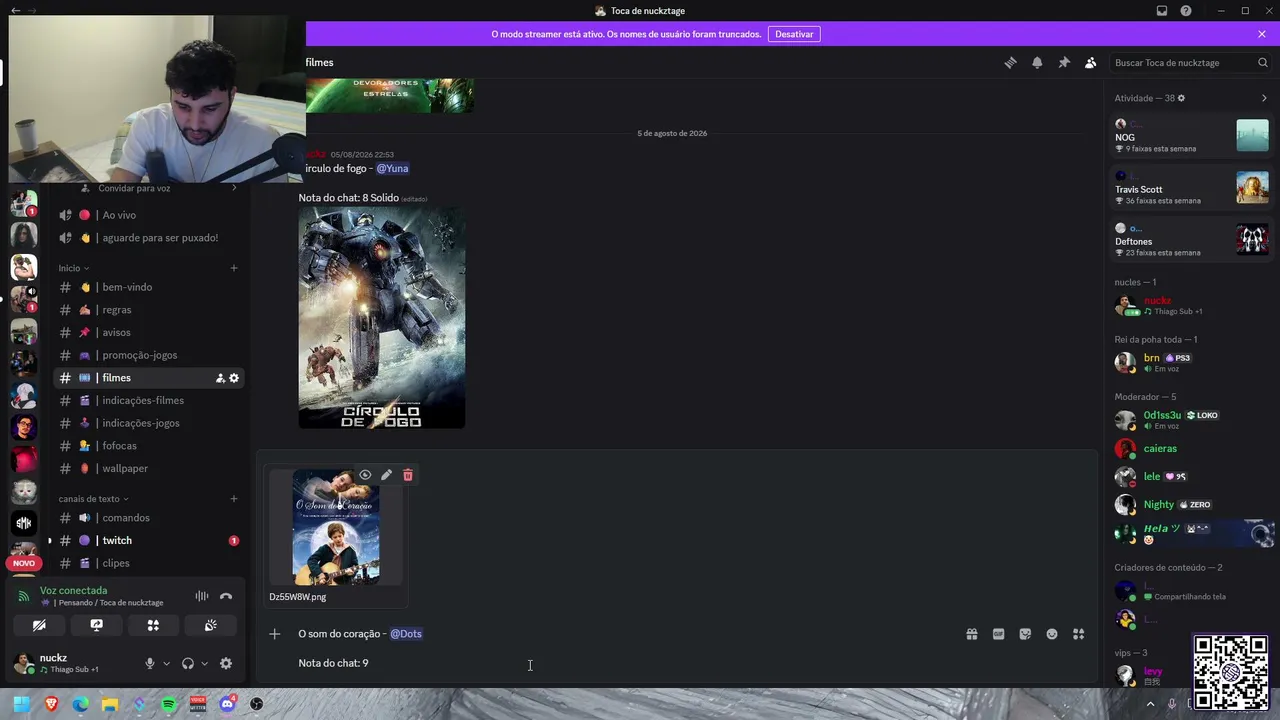Open the comandos channel
The width and height of the screenshot is (1280, 720).
[148, 518]
